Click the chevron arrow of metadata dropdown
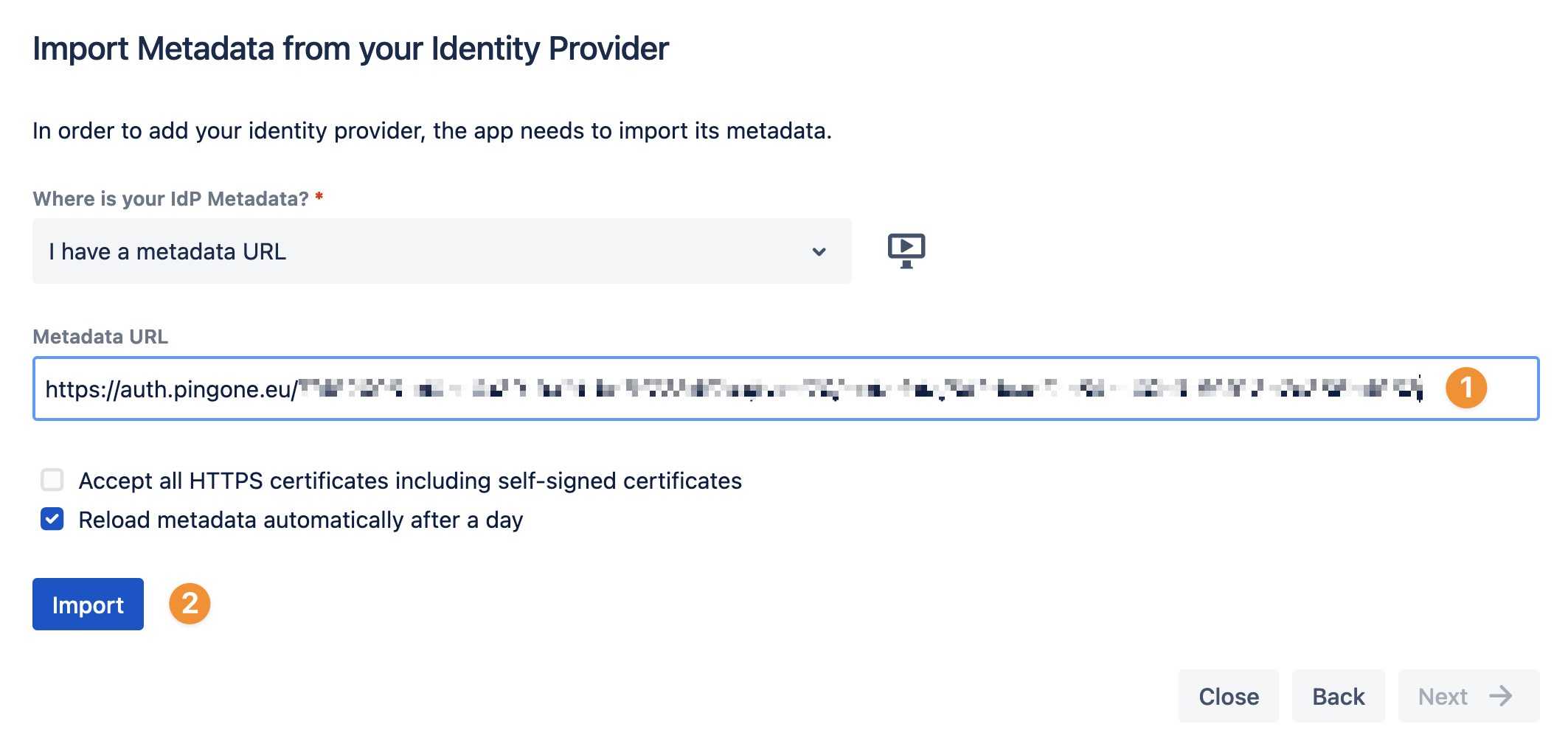The height and width of the screenshot is (749, 1568). pyautogui.click(x=819, y=251)
